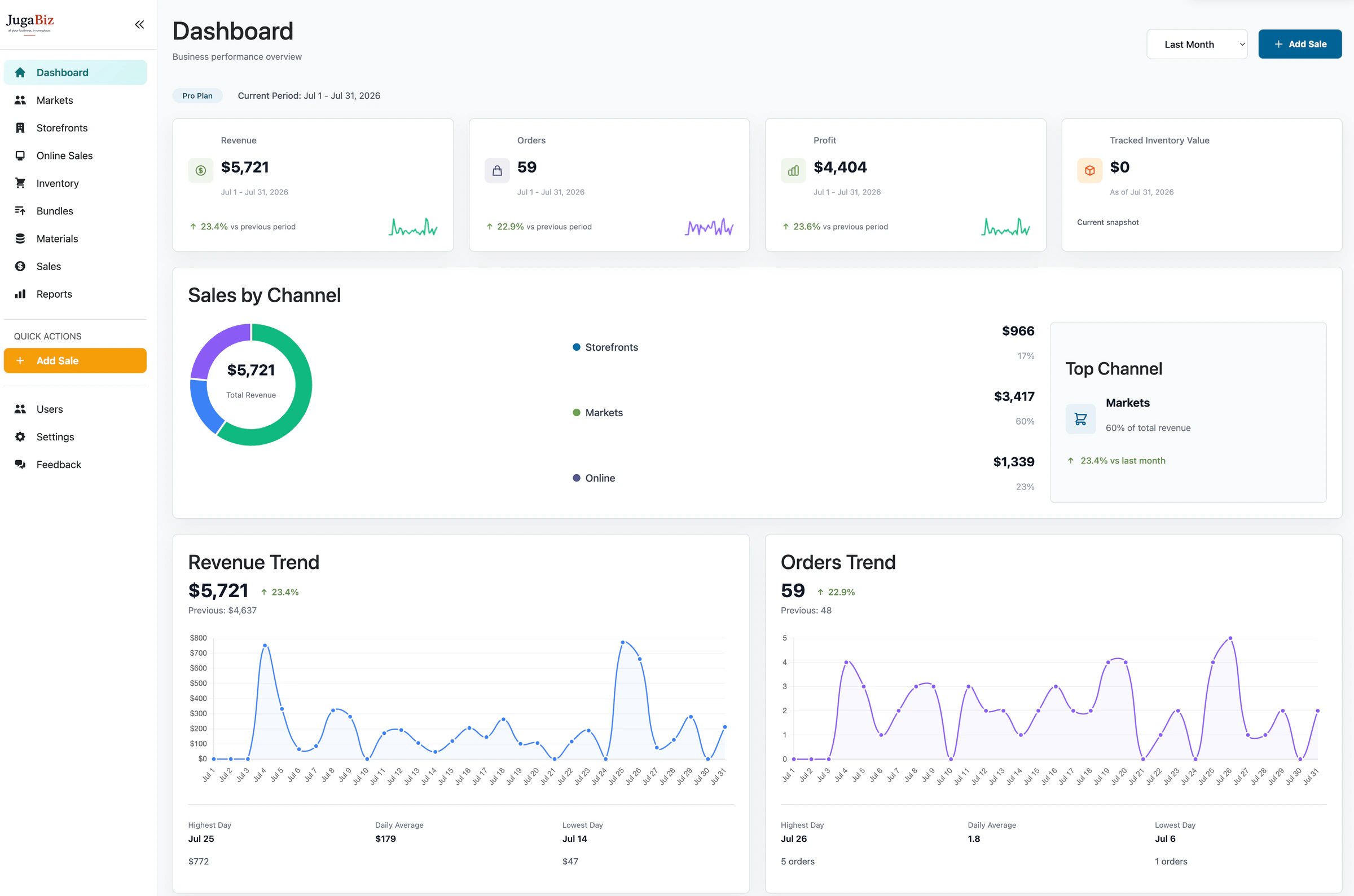The image size is (1354, 896).
Task: Click the Orders card purple sparkline
Action: tap(709, 227)
